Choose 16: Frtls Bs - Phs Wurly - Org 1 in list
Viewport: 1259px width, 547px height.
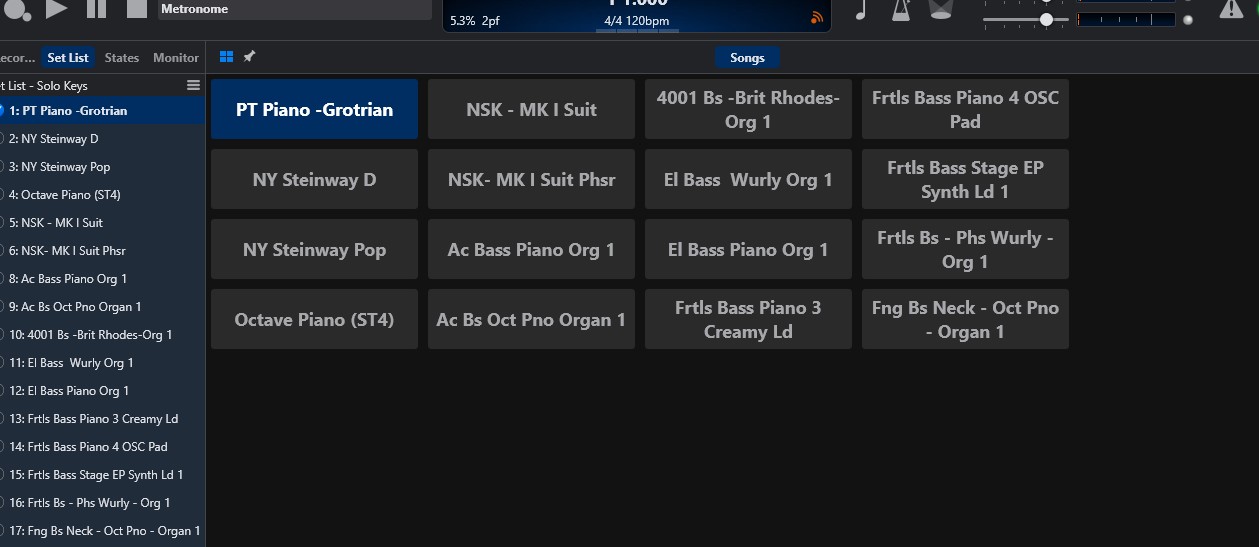point(102,502)
